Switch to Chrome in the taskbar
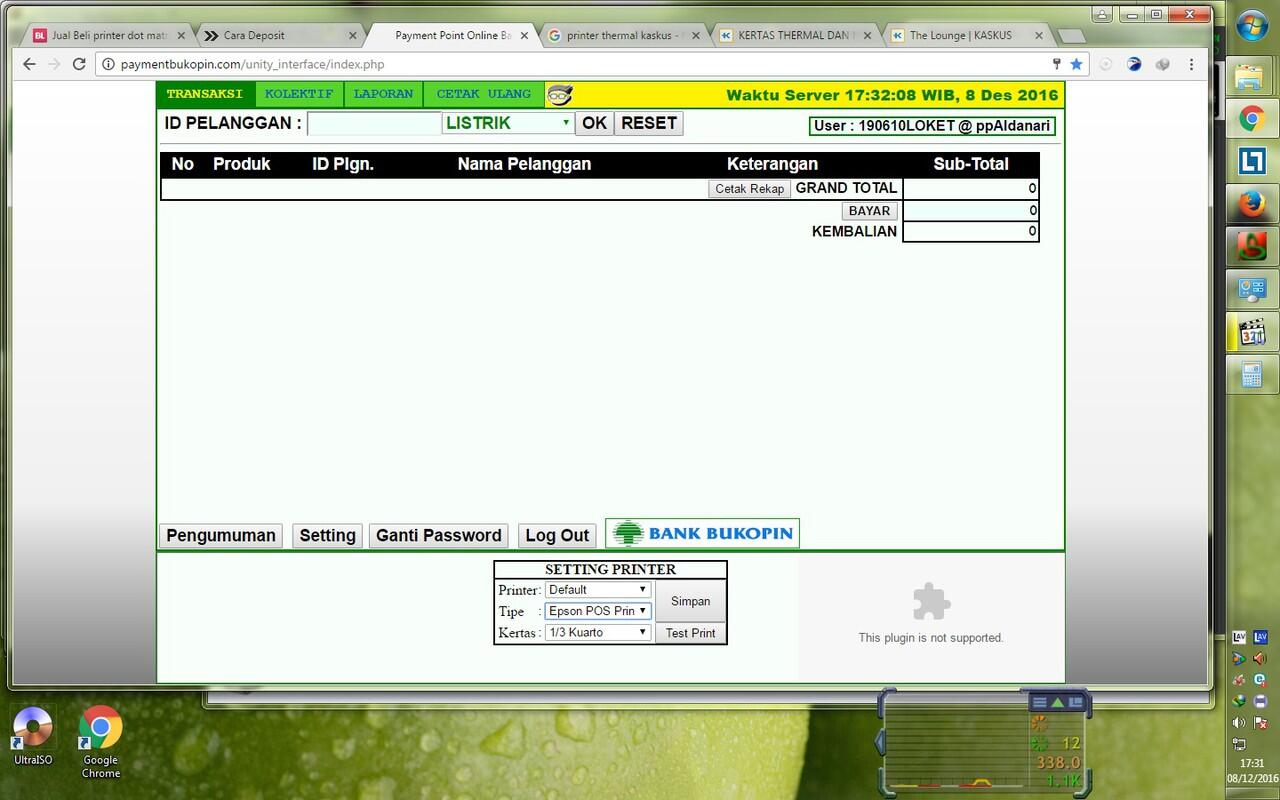This screenshot has height=800, width=1280. point(1252,119)
